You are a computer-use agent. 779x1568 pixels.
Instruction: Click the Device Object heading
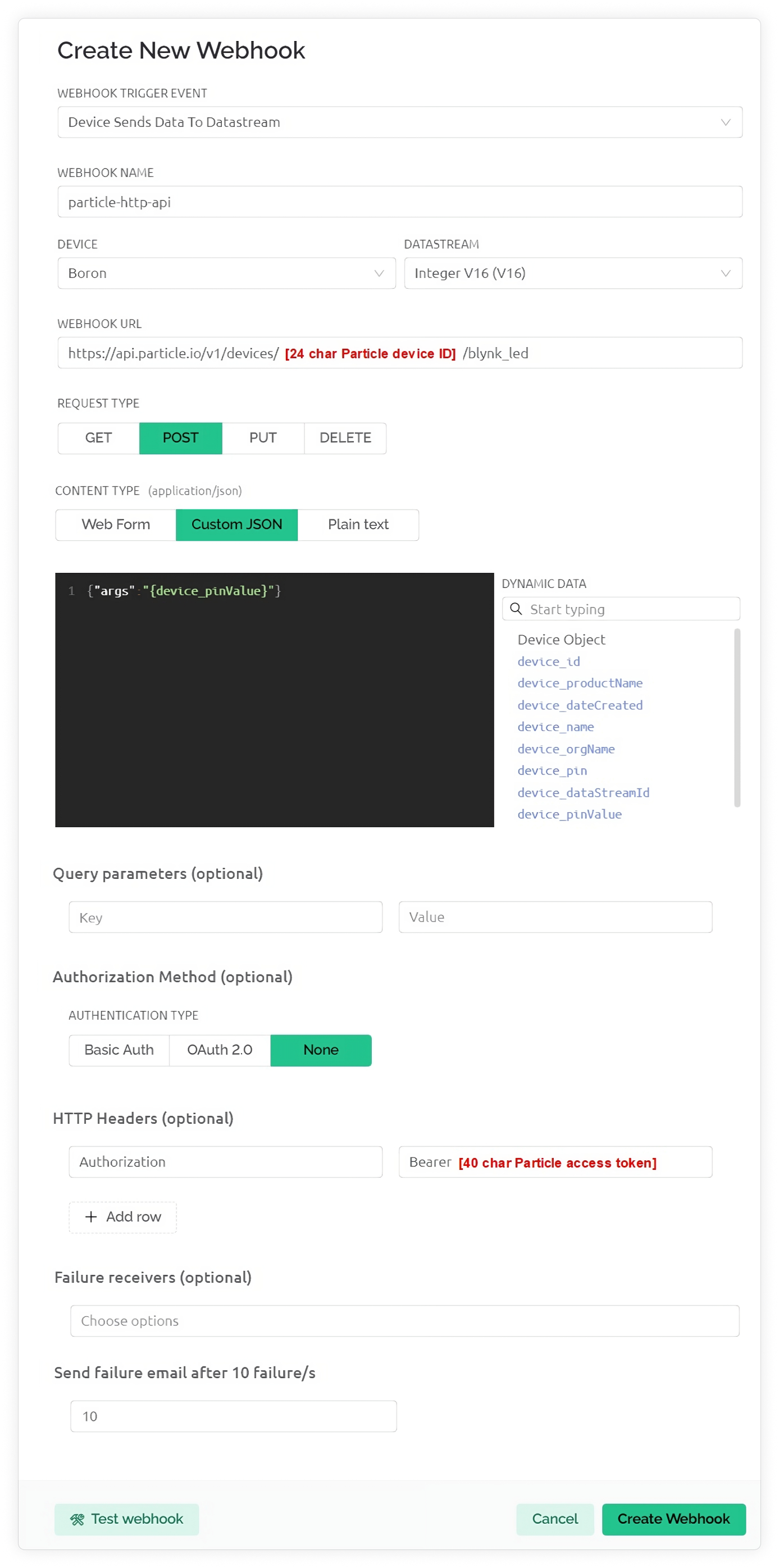click(561, 640)
